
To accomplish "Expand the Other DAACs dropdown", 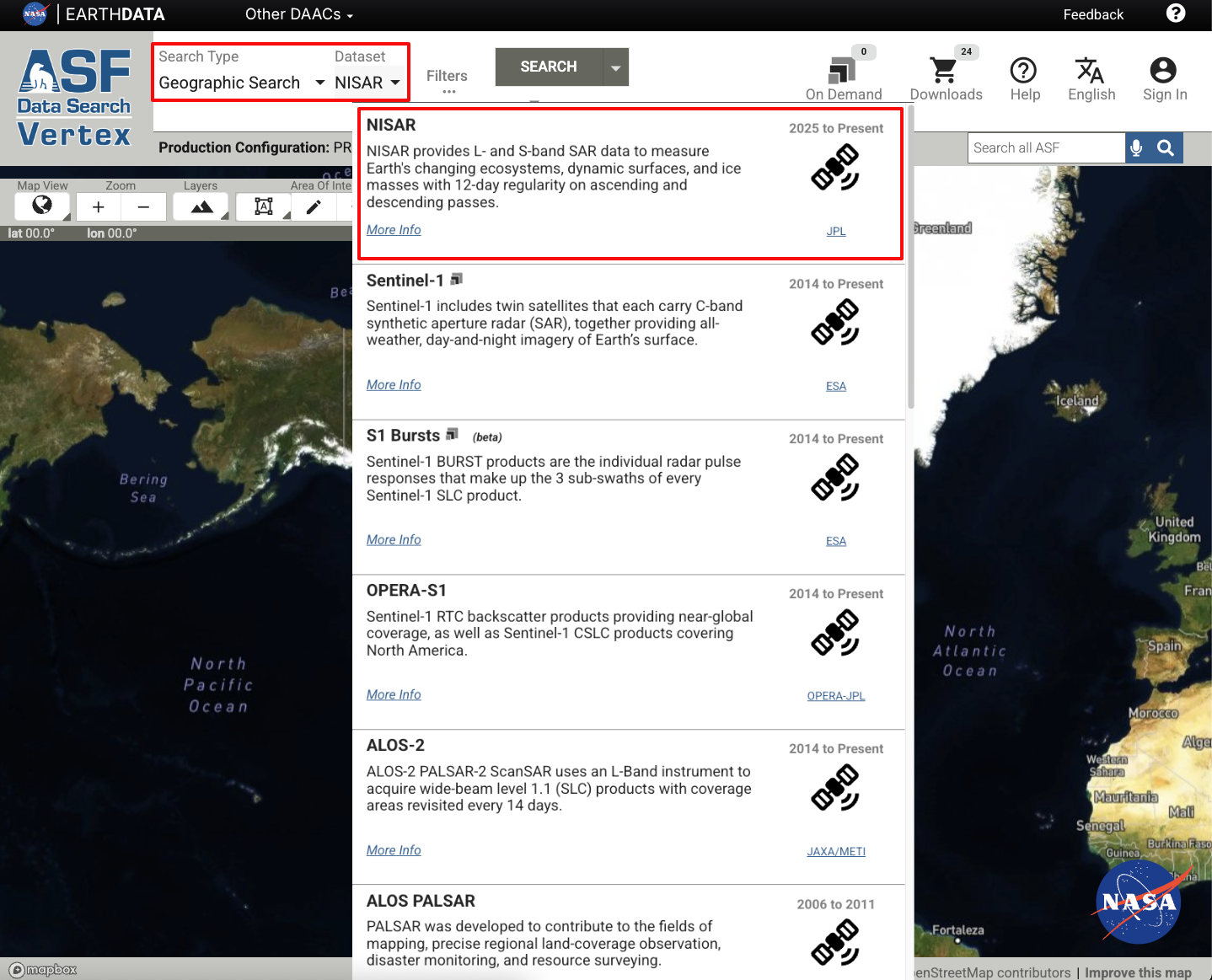I will 298,14.
